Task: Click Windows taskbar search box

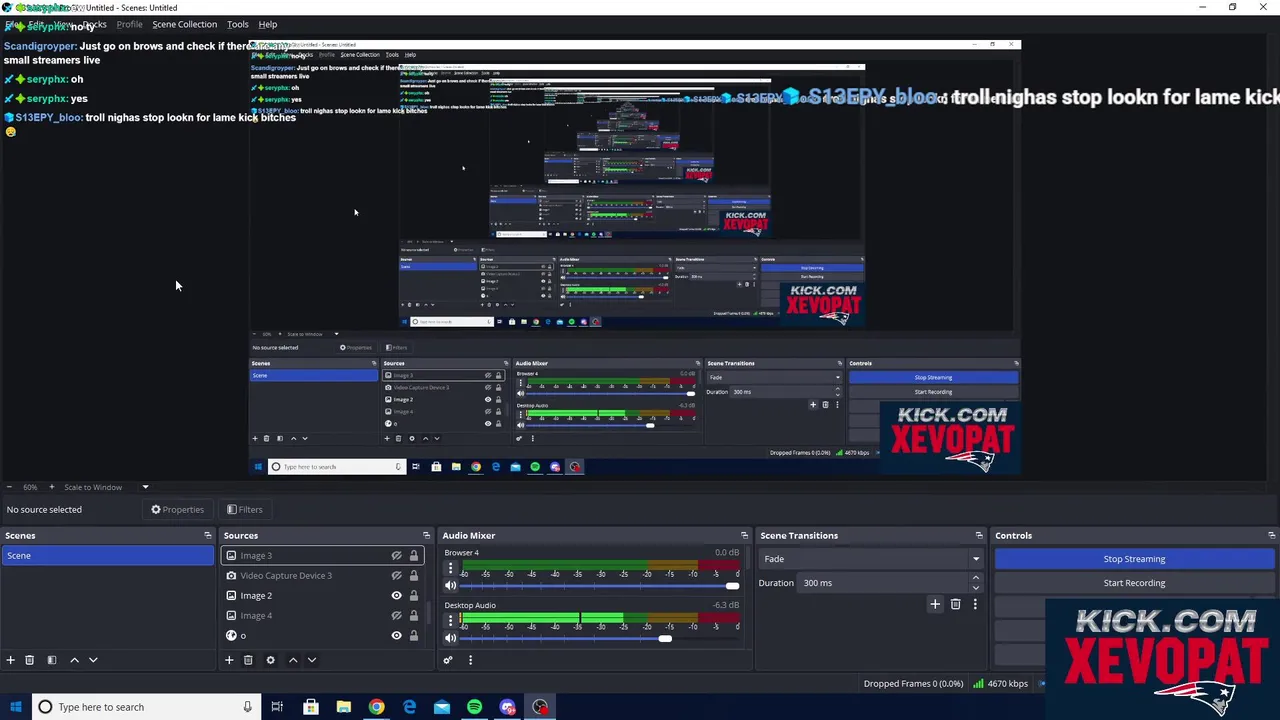Action: pyautogui.click(x=145, y=707)
